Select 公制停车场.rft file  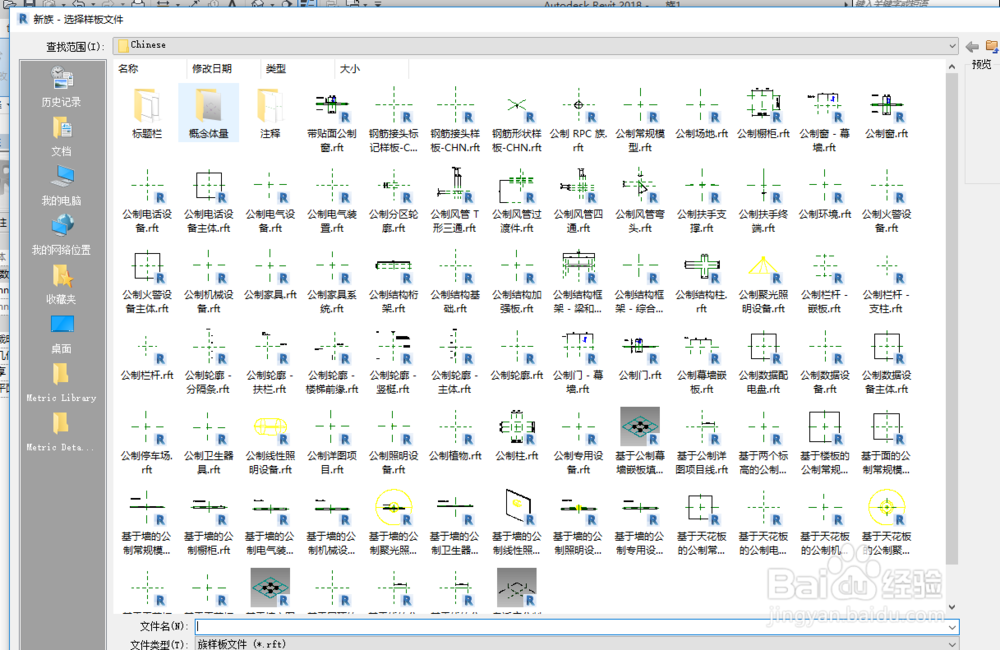click(147, 442)
